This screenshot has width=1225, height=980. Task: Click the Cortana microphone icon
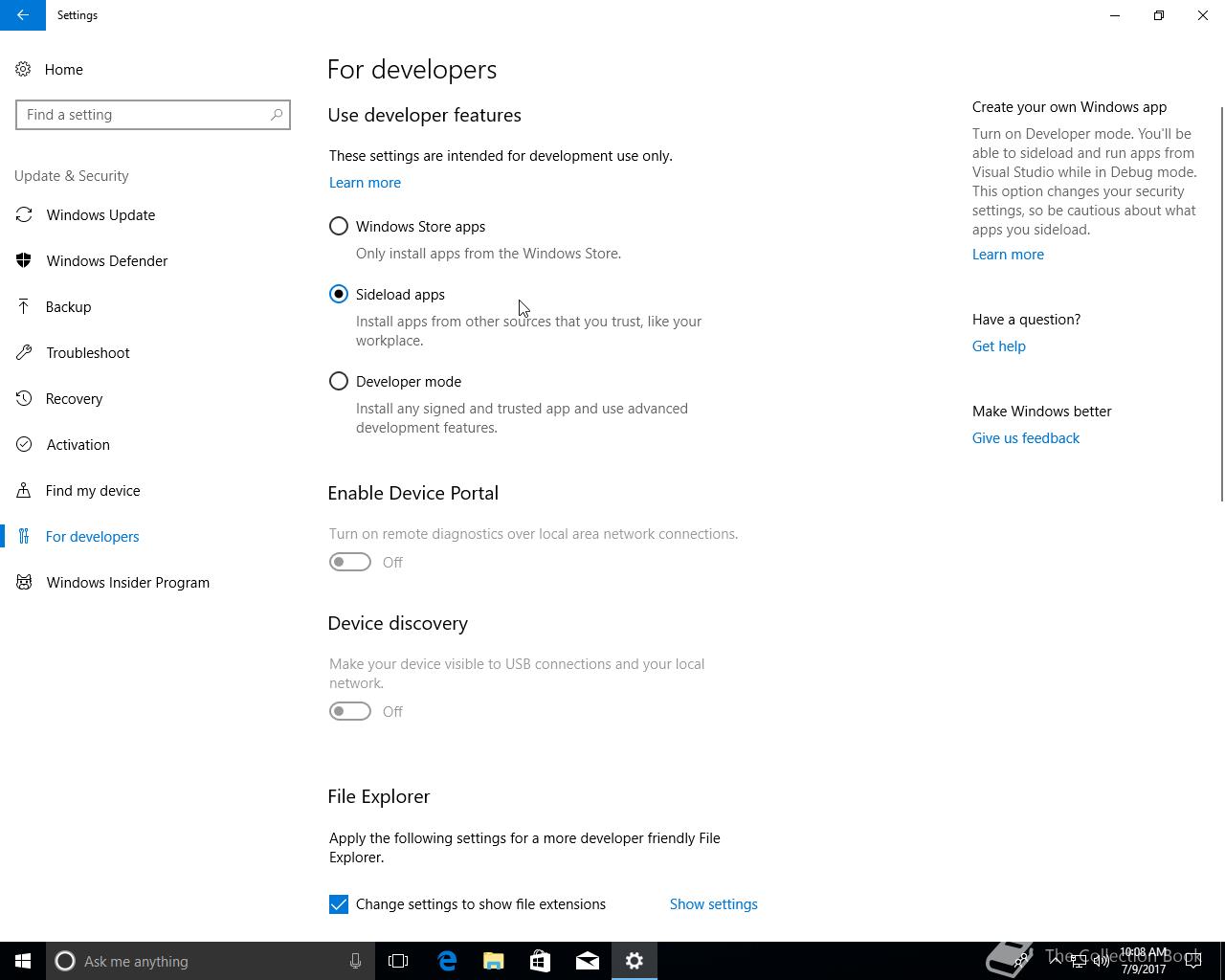pos(355,961)
